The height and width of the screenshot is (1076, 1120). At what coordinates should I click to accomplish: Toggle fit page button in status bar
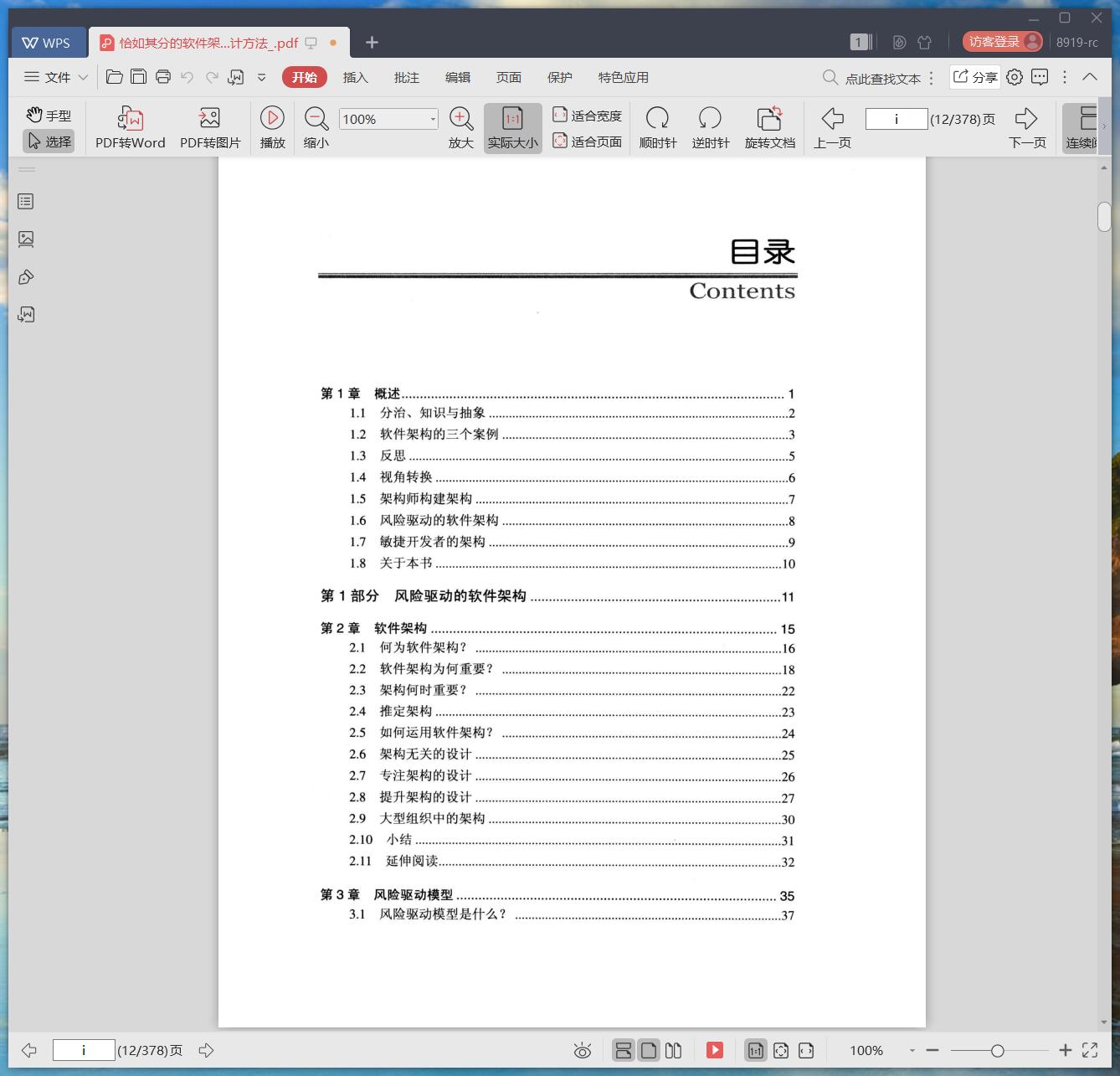[781, 1050]
